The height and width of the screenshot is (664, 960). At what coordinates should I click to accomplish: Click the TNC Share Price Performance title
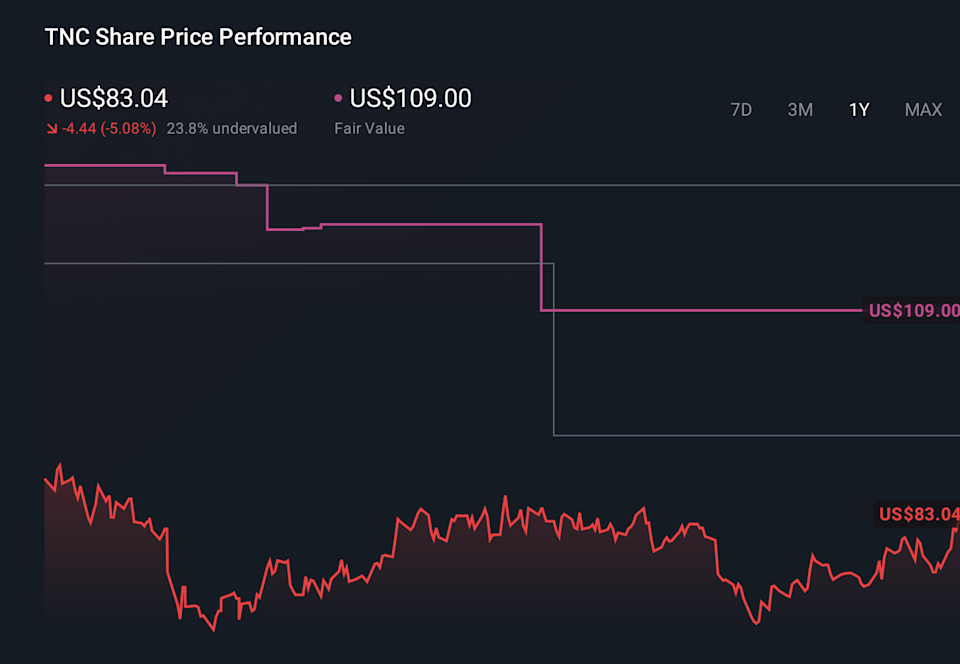pos(197,36)
